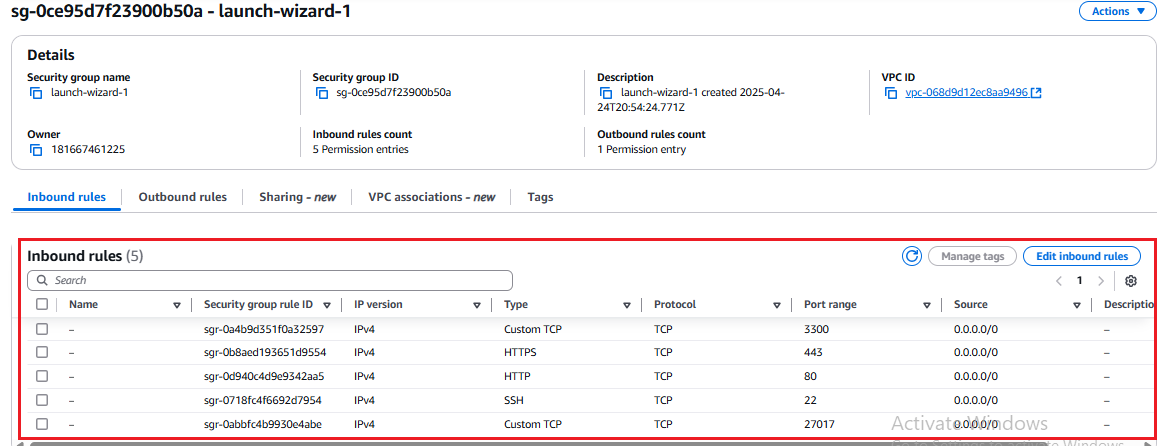Check the HTTP port 80 rule

pos(42,376)
